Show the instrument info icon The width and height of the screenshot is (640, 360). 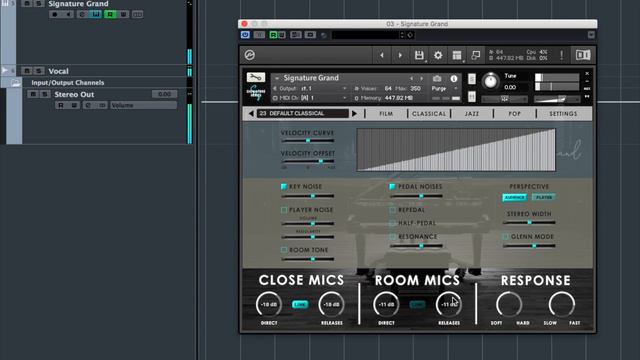coord(454,78)
